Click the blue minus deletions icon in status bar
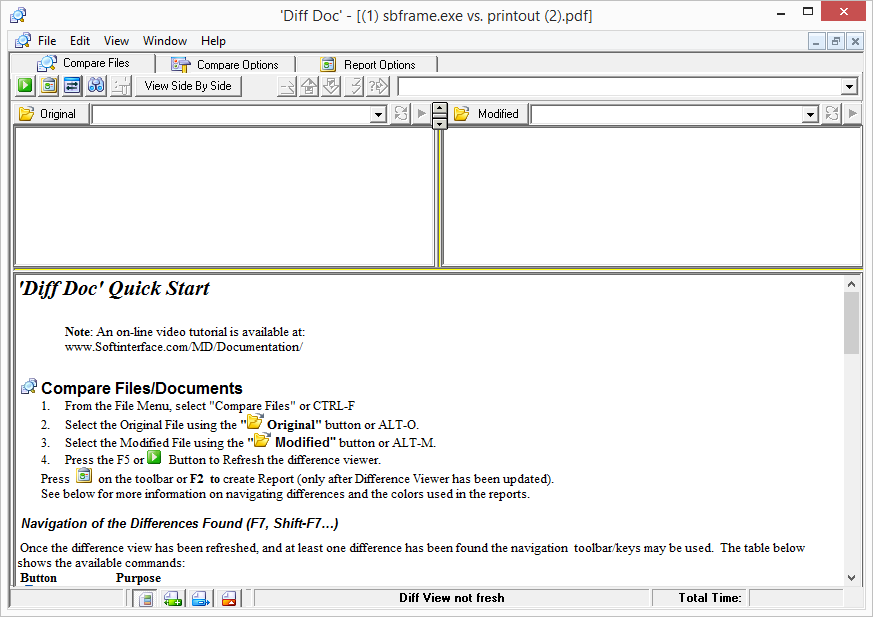Viewport: 873px width, 617px height. pos(200,599)
